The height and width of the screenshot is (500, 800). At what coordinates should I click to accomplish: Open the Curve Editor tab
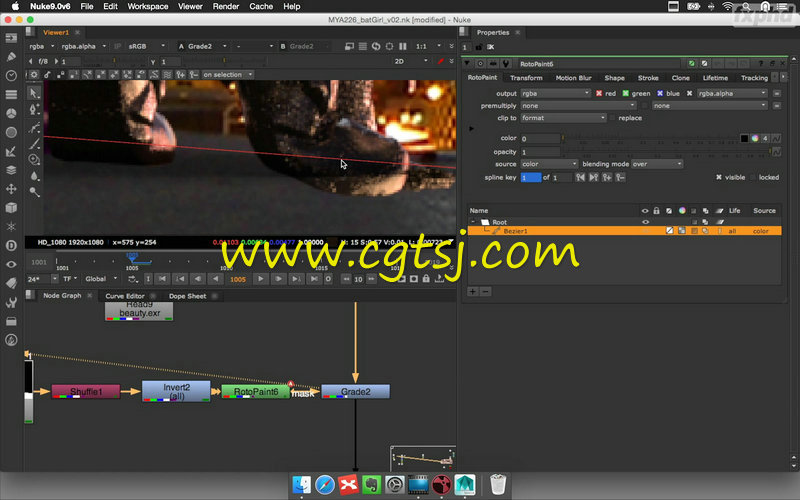(x=124, y=296)
